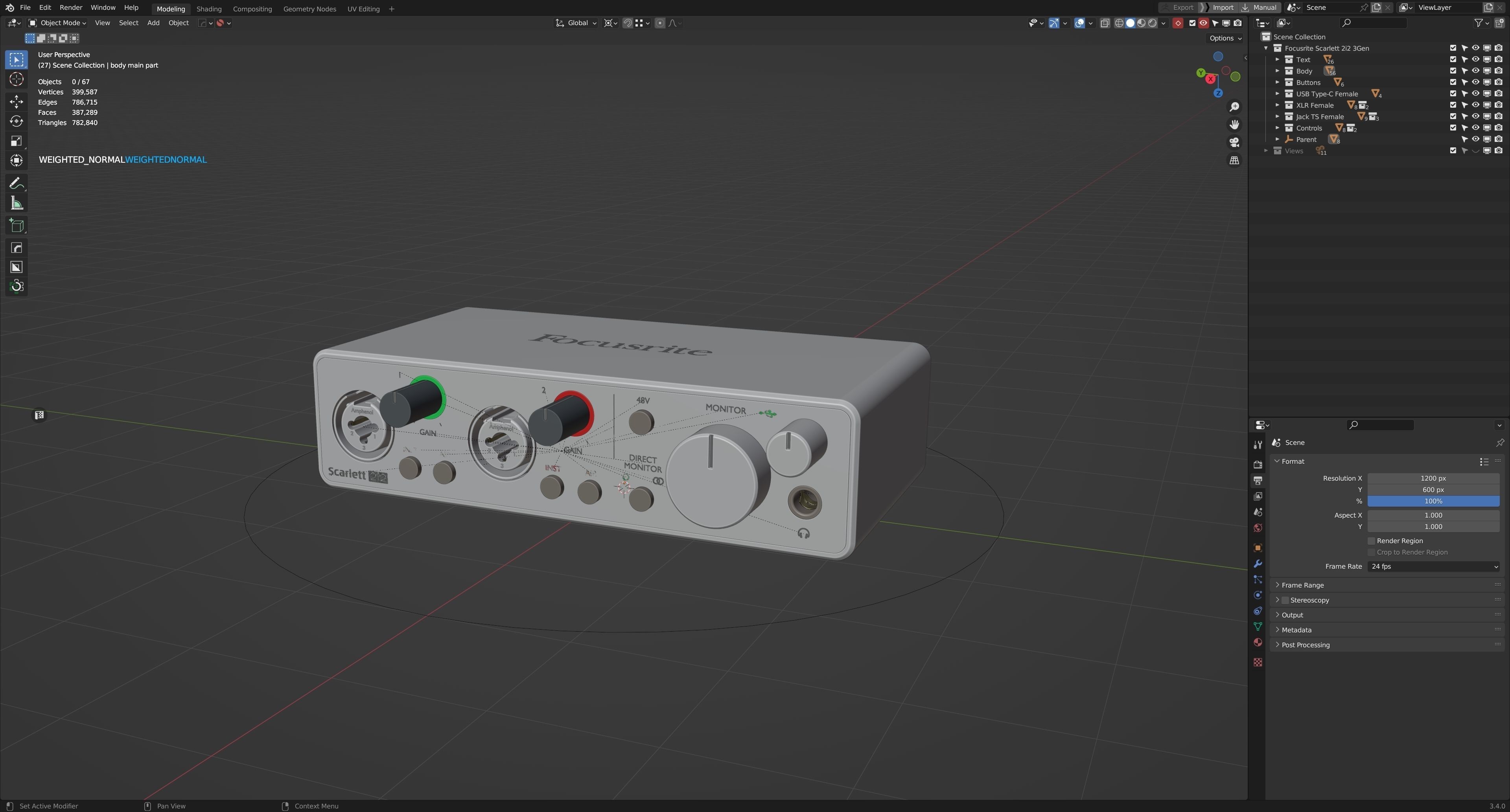Open the viewport Options dropdown
Viewport: 1510px width, 812px height.
pos(1225,38)
